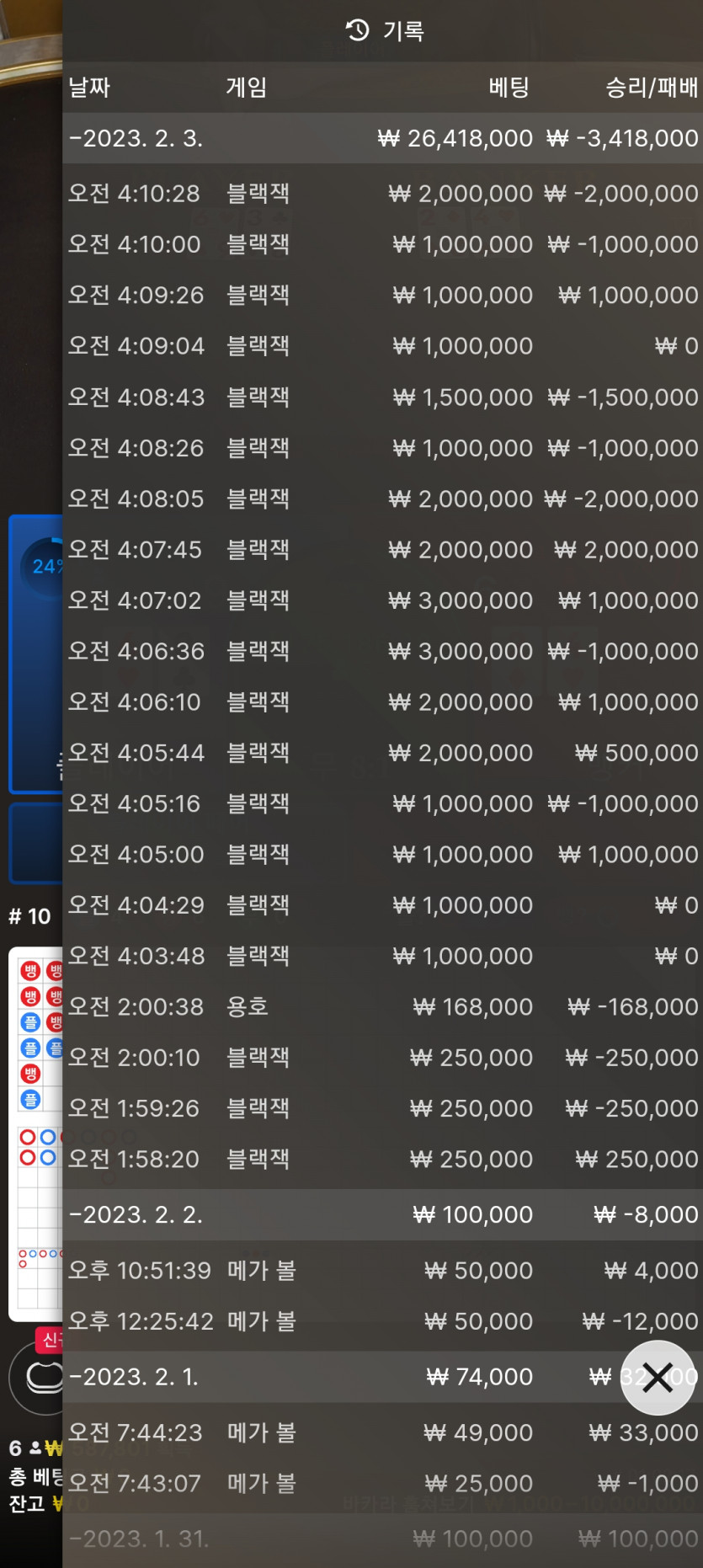Screen dimensions: 703x1568
Task: Click the ₩ -3,418,000 daily result total
Action: pos(622,138)
